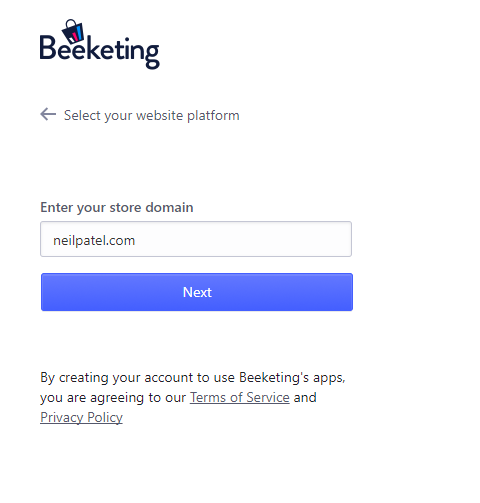Click the shopping bag icon in logo

tap(73, 31)
